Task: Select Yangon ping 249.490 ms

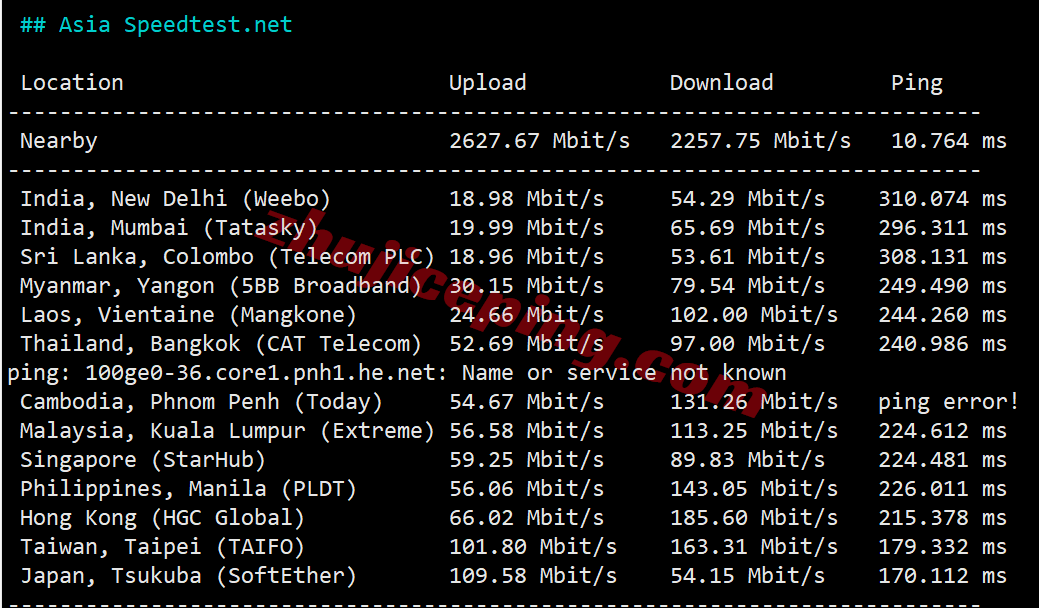Action: (943, 285)
